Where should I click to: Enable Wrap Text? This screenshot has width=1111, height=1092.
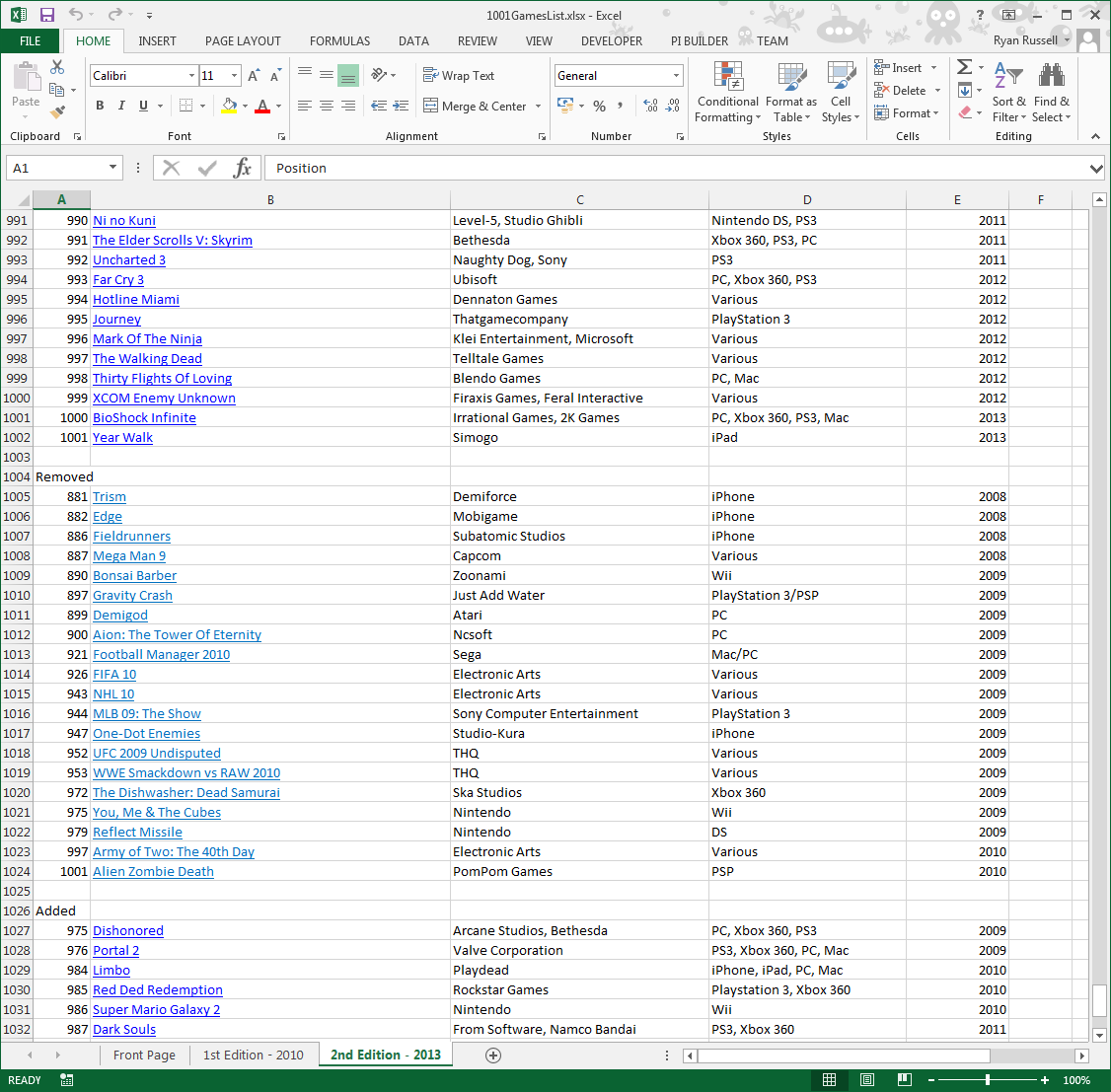point(459,75)
